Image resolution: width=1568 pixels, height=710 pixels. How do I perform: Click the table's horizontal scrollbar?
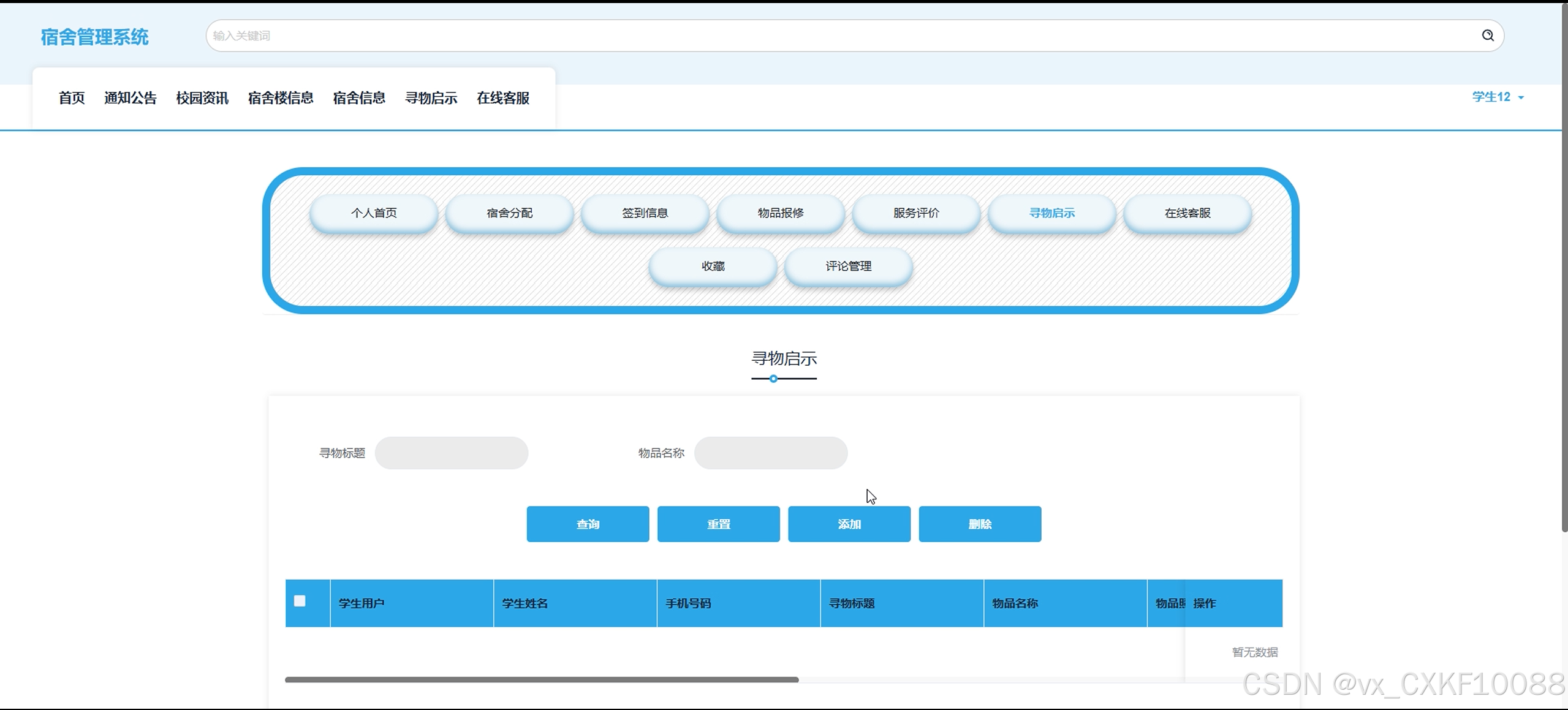coord(542,679)
